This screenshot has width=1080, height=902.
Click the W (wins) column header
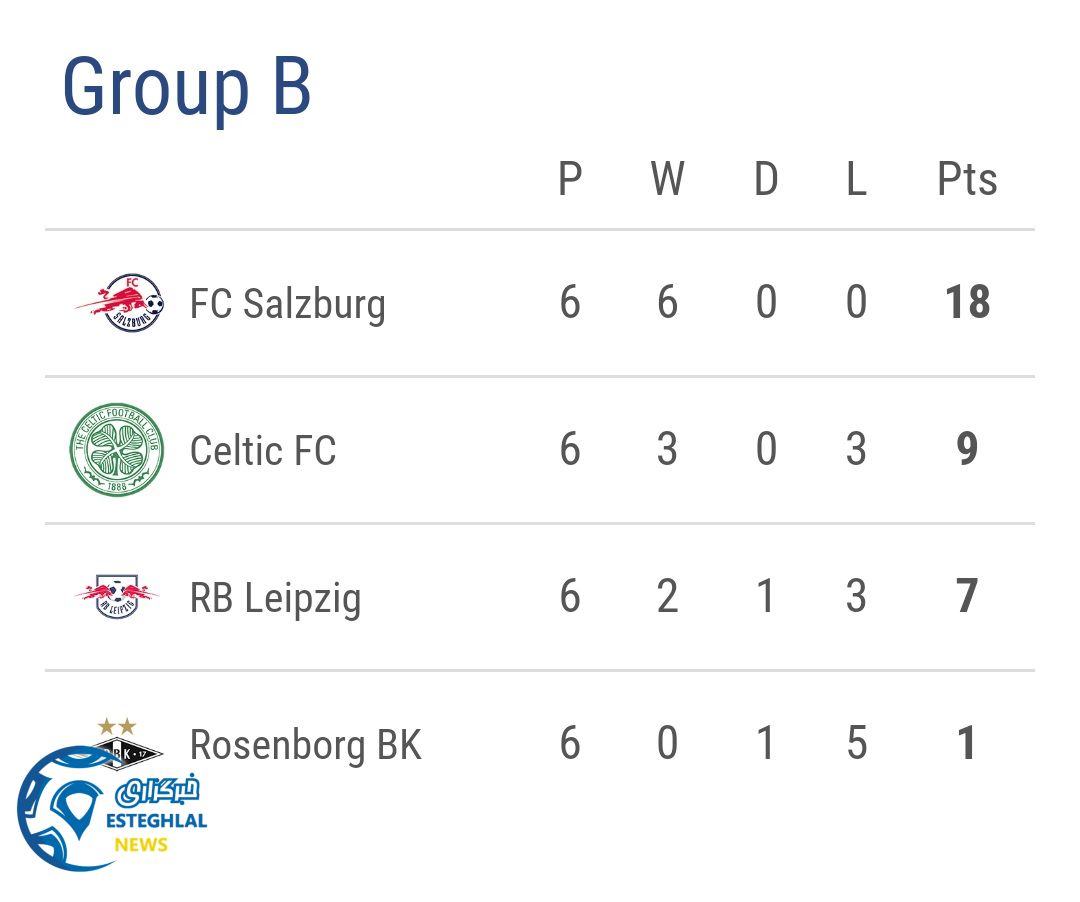tap(667, 180)
